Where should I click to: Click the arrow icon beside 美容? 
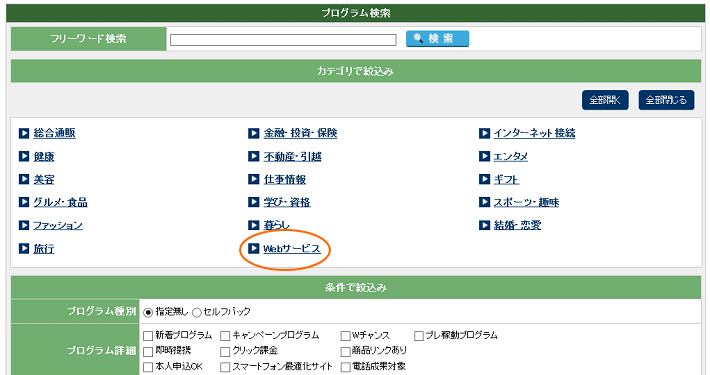(x=24, y=179)
